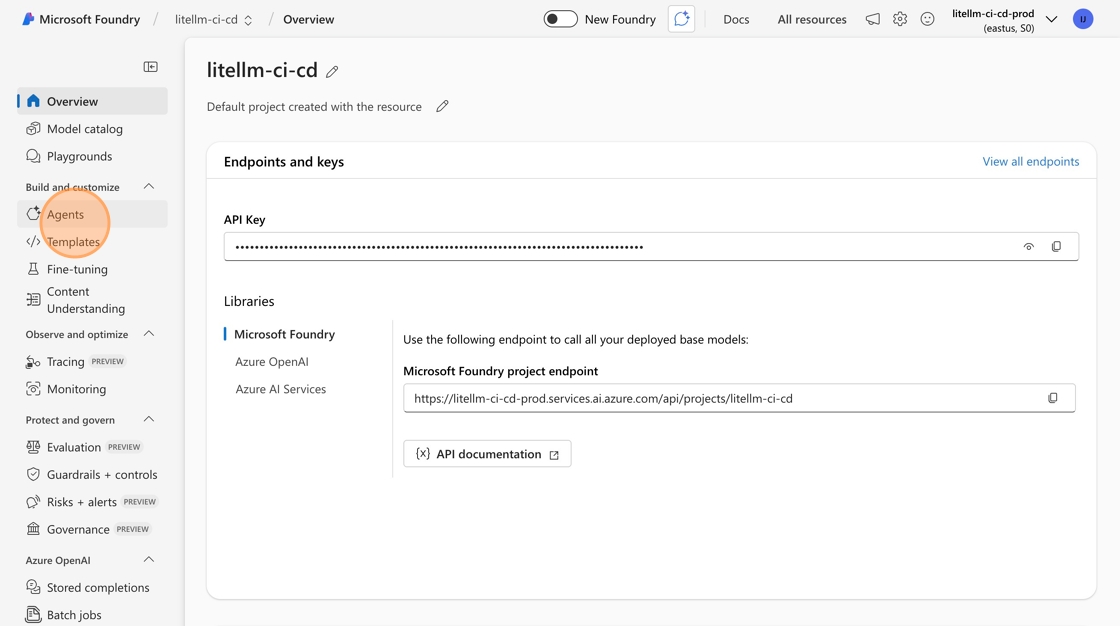
Task: Copy the API key to clipboard
Action: 1056,247
